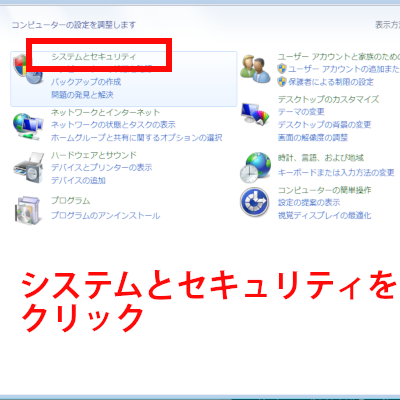Viewport: 400px width, 400px height.
Task: Open the Programs disc box icon
Action: [28, 210]
